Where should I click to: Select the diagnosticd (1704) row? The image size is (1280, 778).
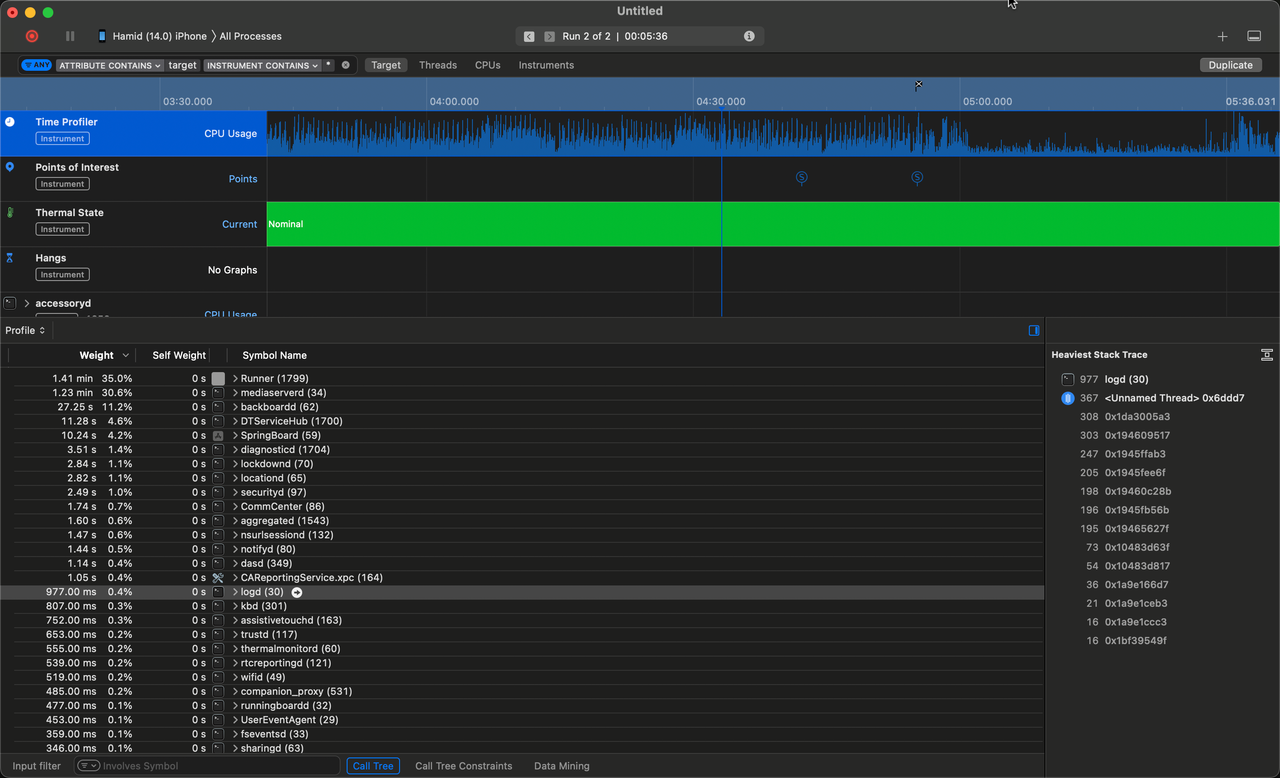tap(522, 450)
